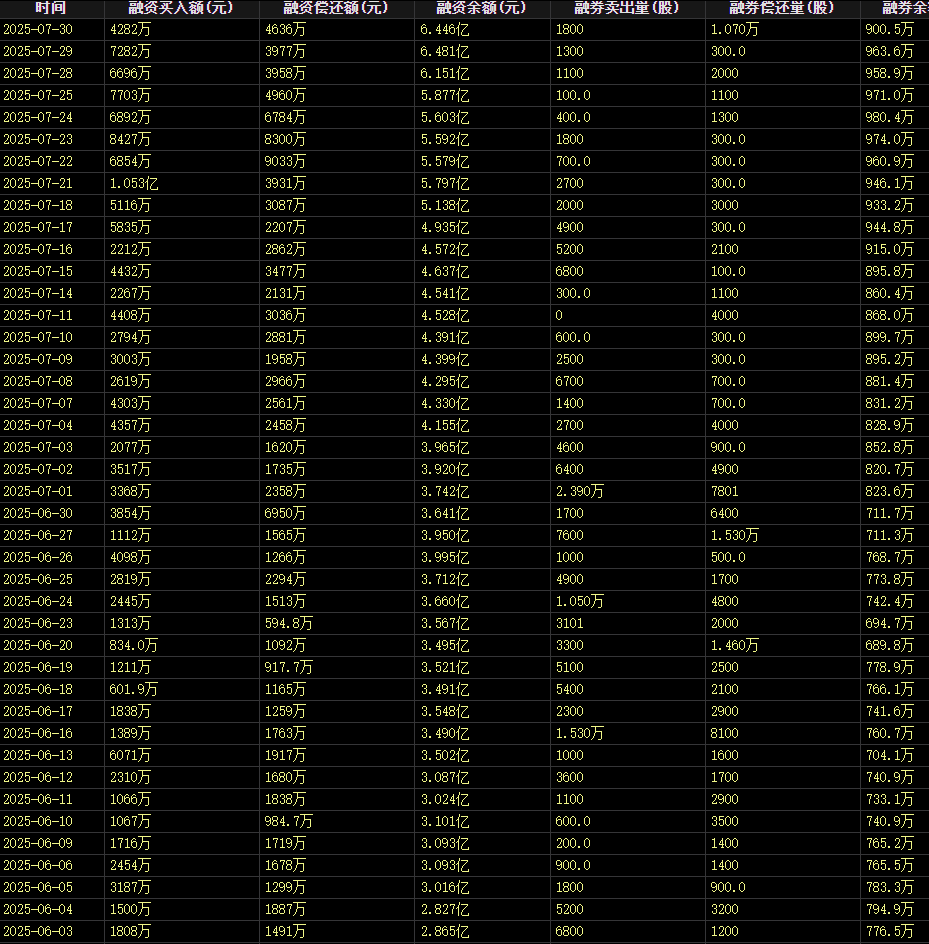Click the 4636万 repayment cell
Viewport: 929px width, 944px height.
pos(285,30)
